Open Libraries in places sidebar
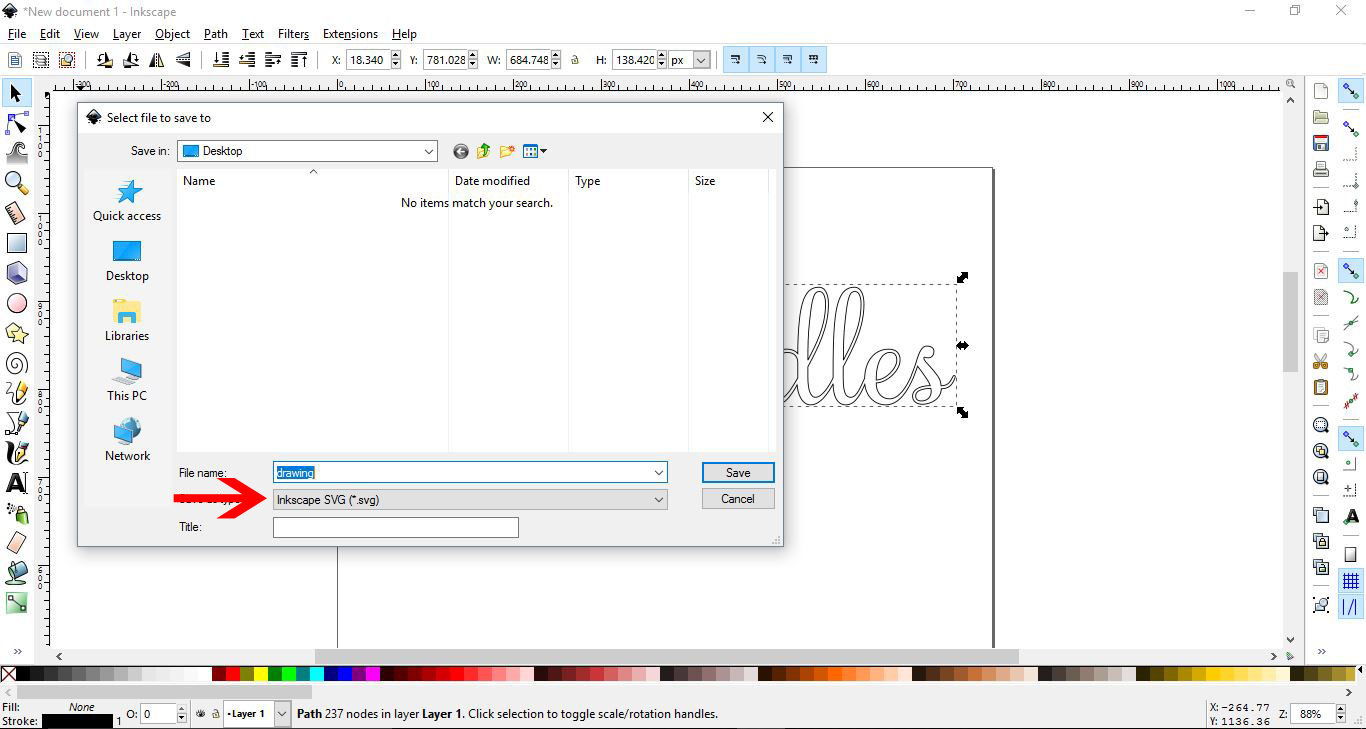This screenshot has width=1366, height=729. [x=127, y=320]
